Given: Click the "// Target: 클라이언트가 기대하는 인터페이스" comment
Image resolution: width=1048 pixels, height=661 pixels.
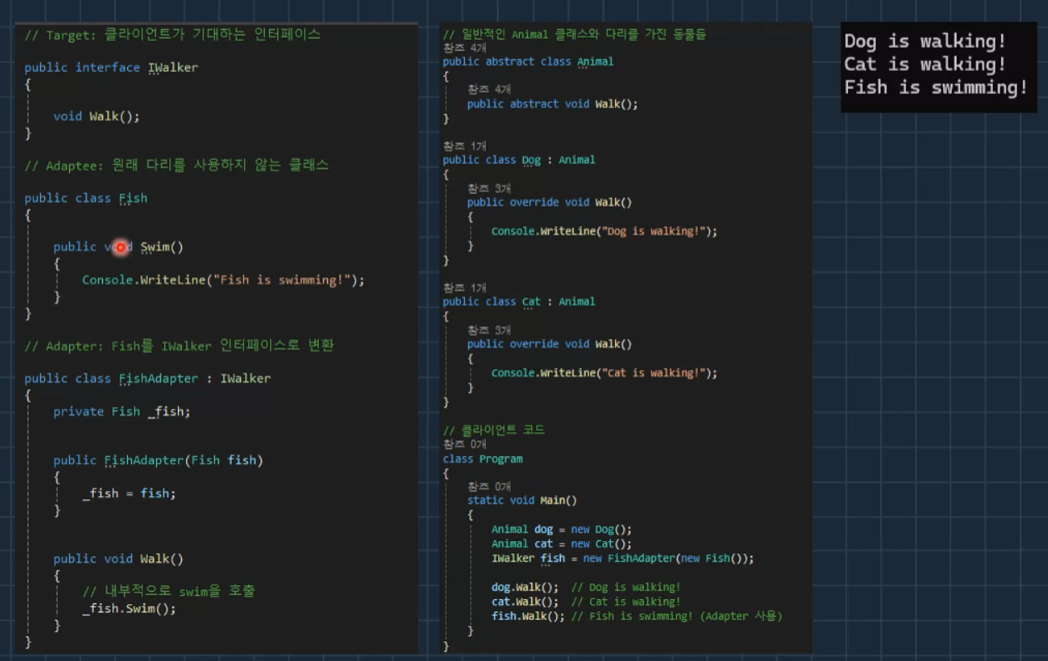Looking at the screenshot, I should [x=172, y=35].
